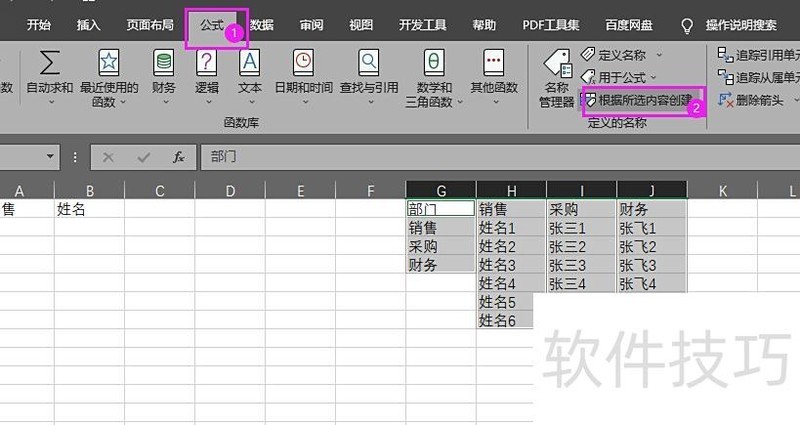Select cell 张三2
Viewport: 800px width, 425px height.
pos(581,246)
